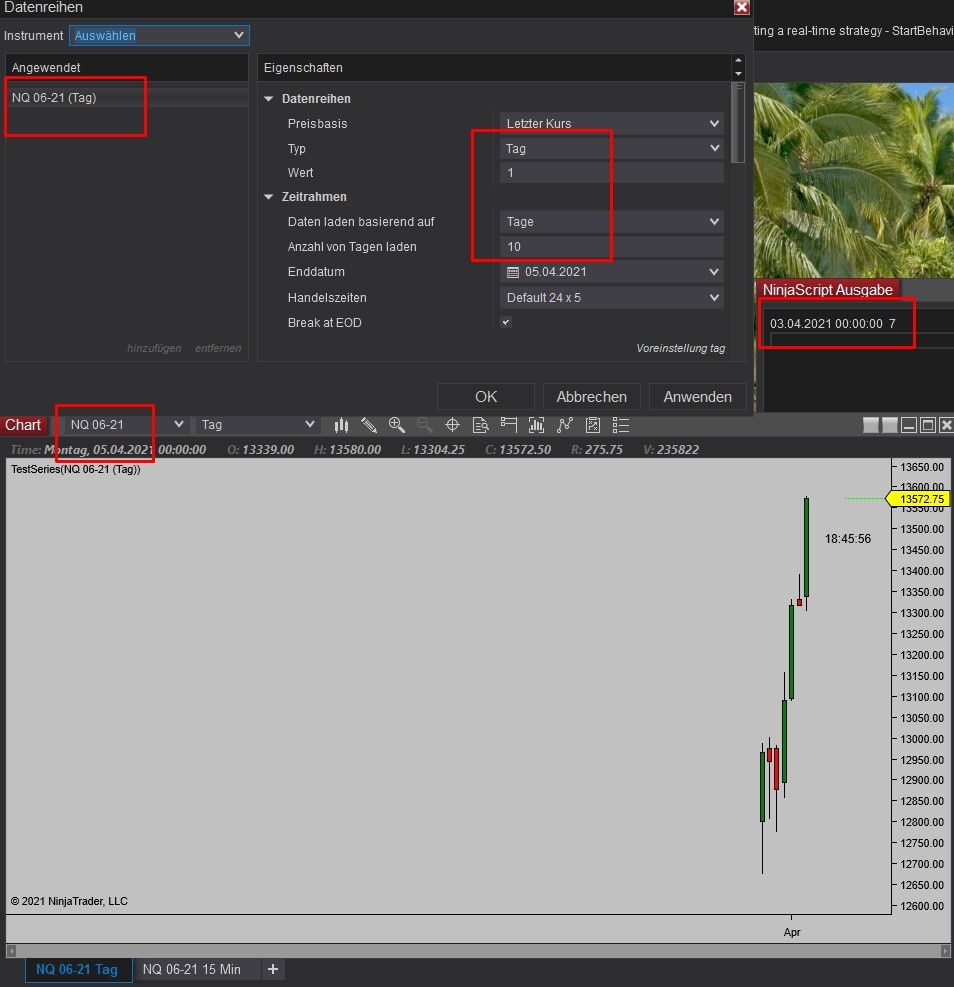Collapse the Datenreihen section
The image size is (954, 987).
(269, 99)
